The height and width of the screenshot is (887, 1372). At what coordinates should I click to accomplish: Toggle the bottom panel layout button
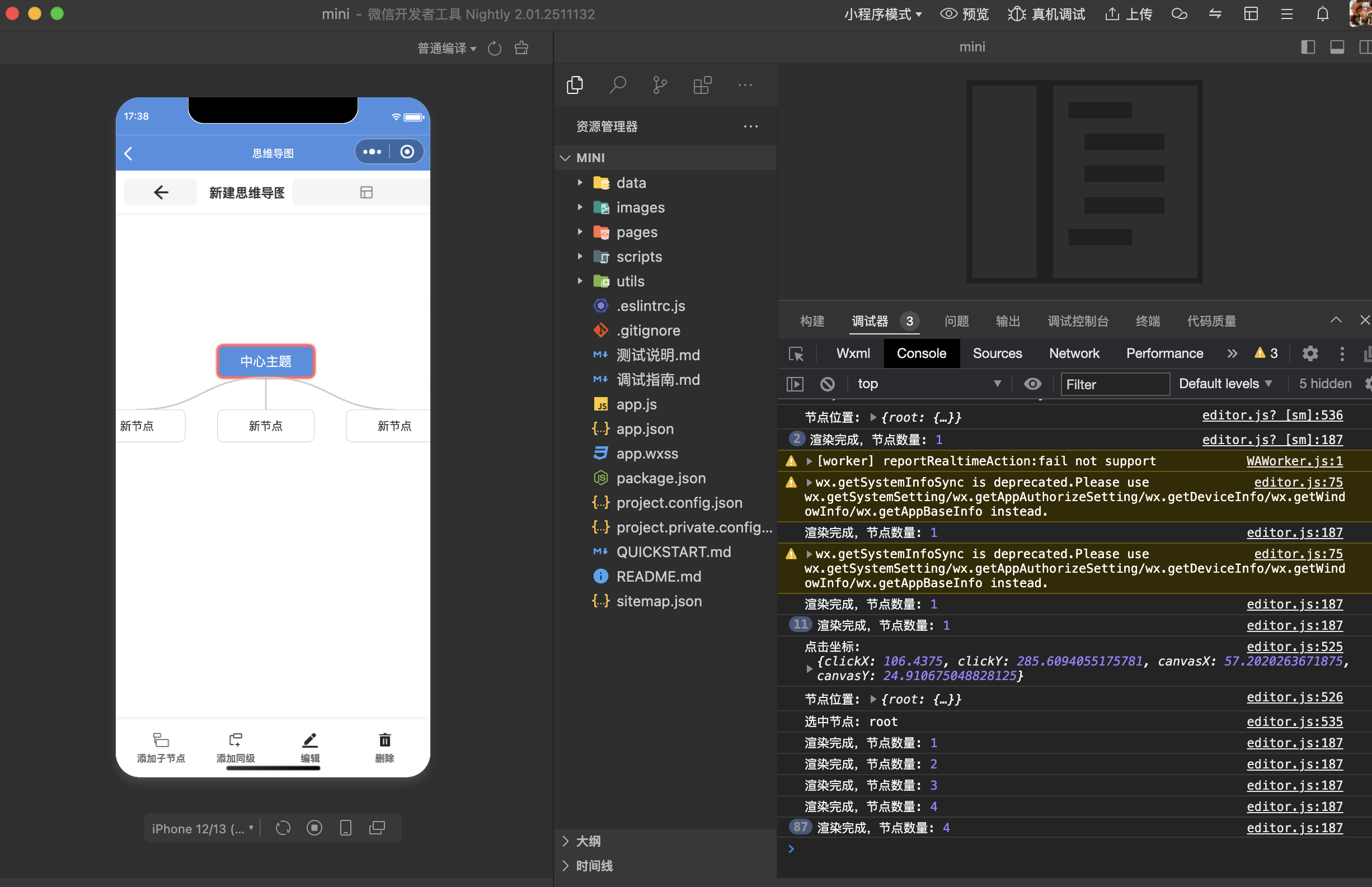click(x=1337, y=47)
